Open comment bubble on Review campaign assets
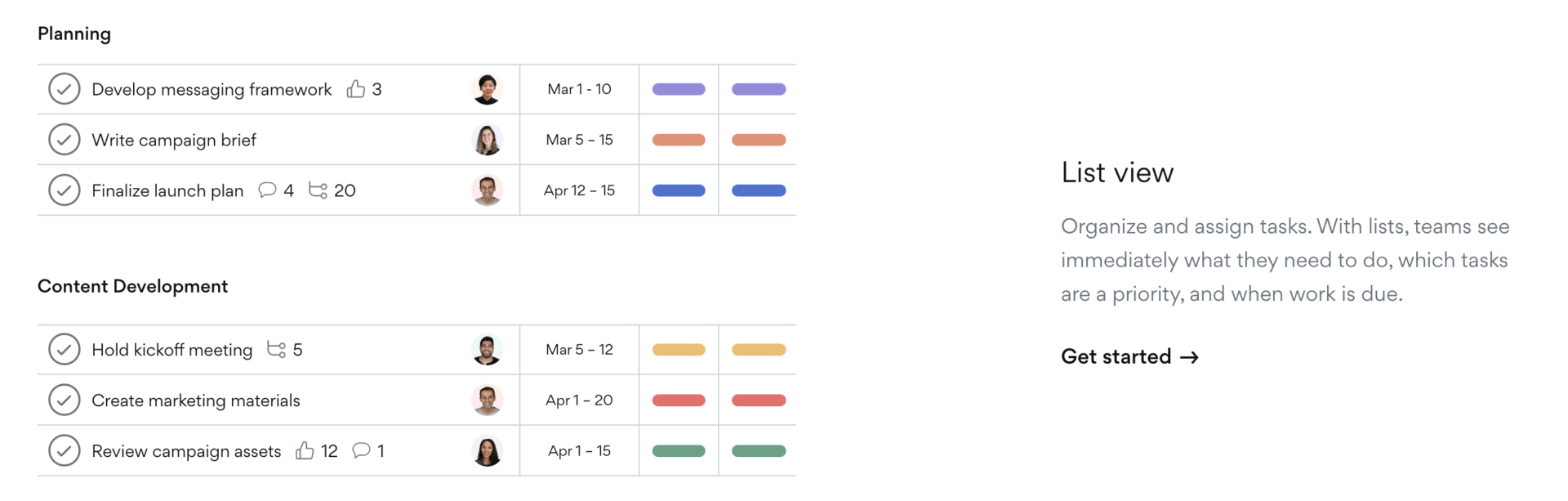 pos(360,450)
